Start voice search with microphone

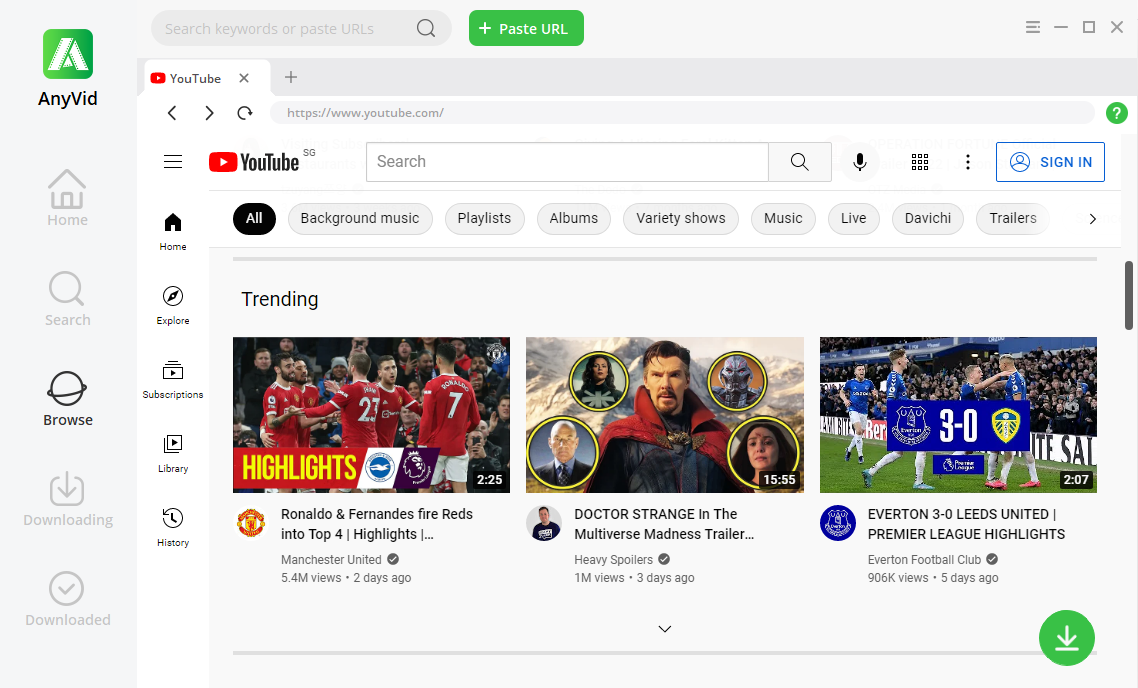coord(860,162)
